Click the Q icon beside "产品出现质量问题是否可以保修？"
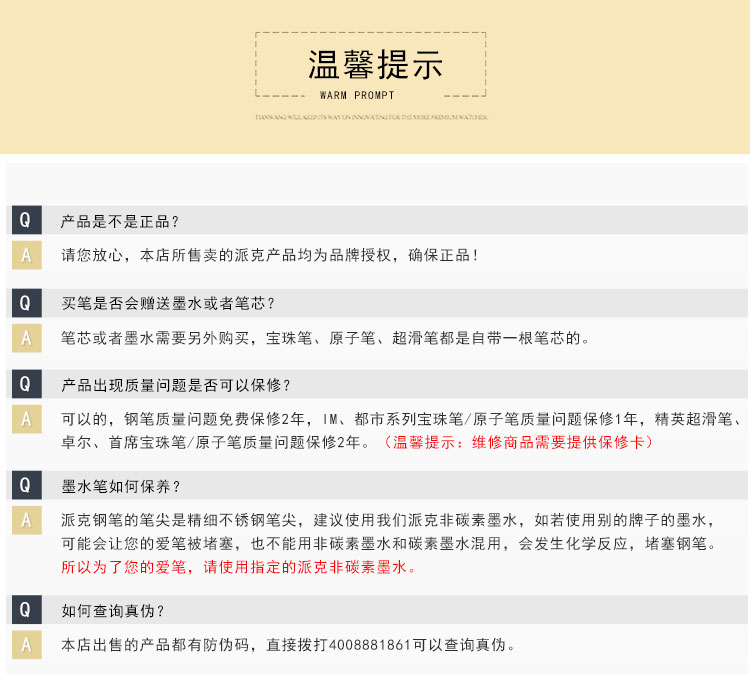Screen dimensions: 750x674 coord(26,384)
